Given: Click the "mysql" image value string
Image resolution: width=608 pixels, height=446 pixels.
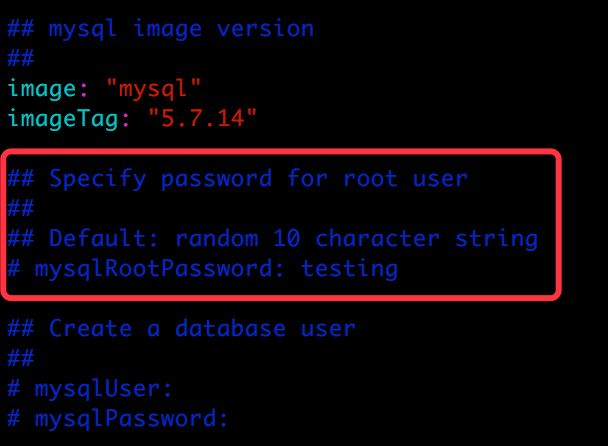Looking at the screenshot, I should (x=154, y=88).
